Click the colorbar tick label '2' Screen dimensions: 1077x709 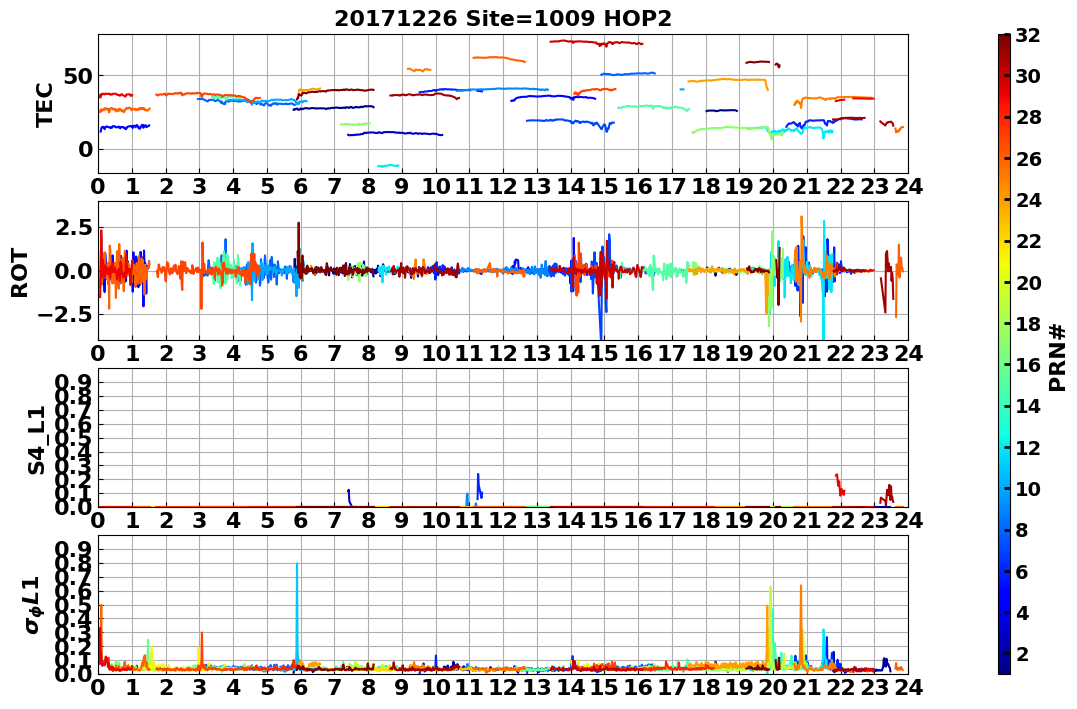tap(1022, 653)
